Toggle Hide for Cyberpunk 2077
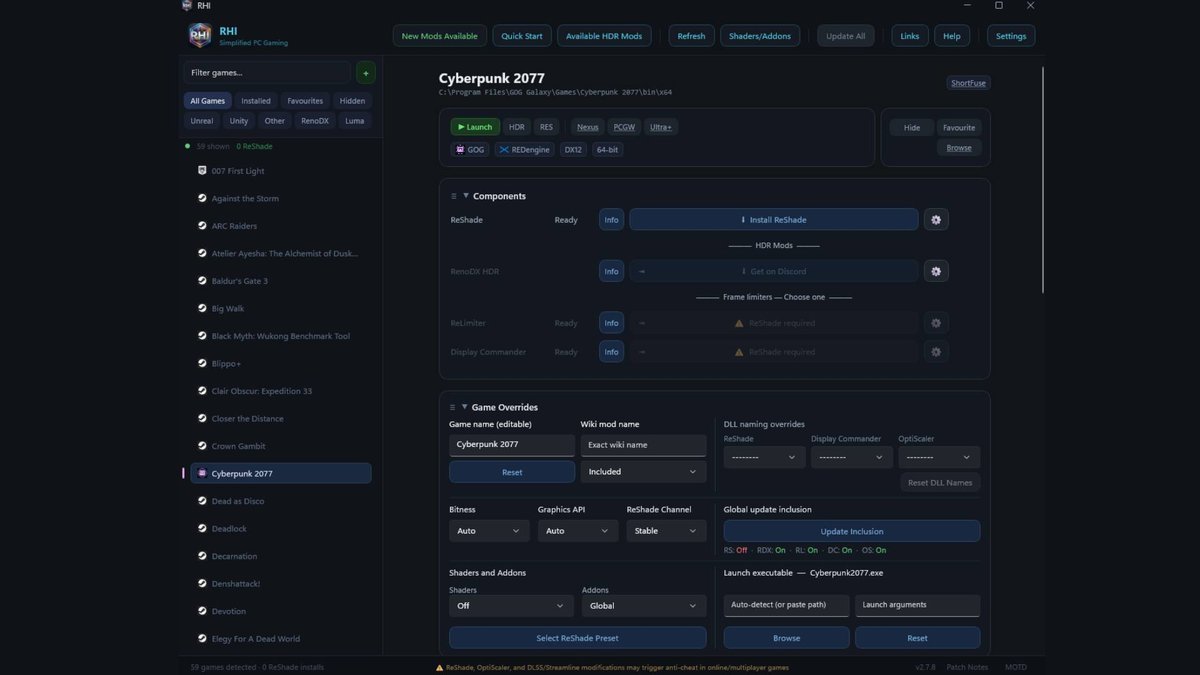Screen dimensions: 1200x675 [x=912, y=128]
